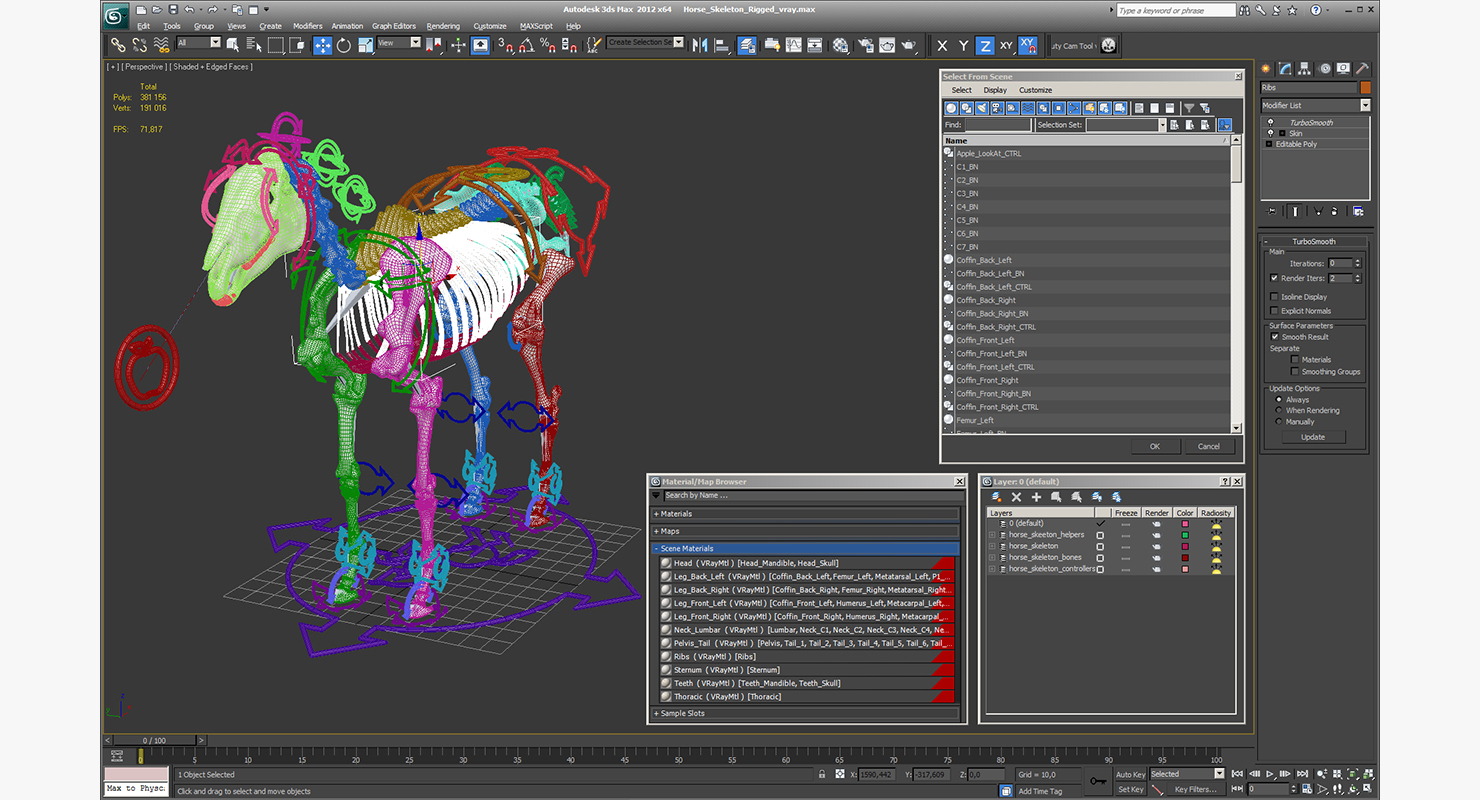
Task: Restrict transform to X axis
Action: tap(942, 45)
